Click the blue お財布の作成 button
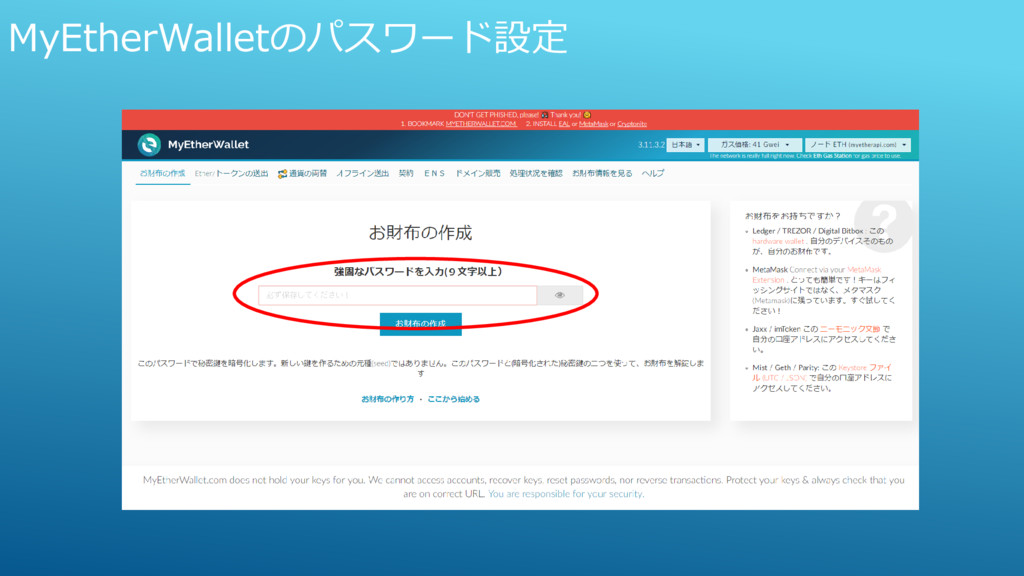 [421, 323]
